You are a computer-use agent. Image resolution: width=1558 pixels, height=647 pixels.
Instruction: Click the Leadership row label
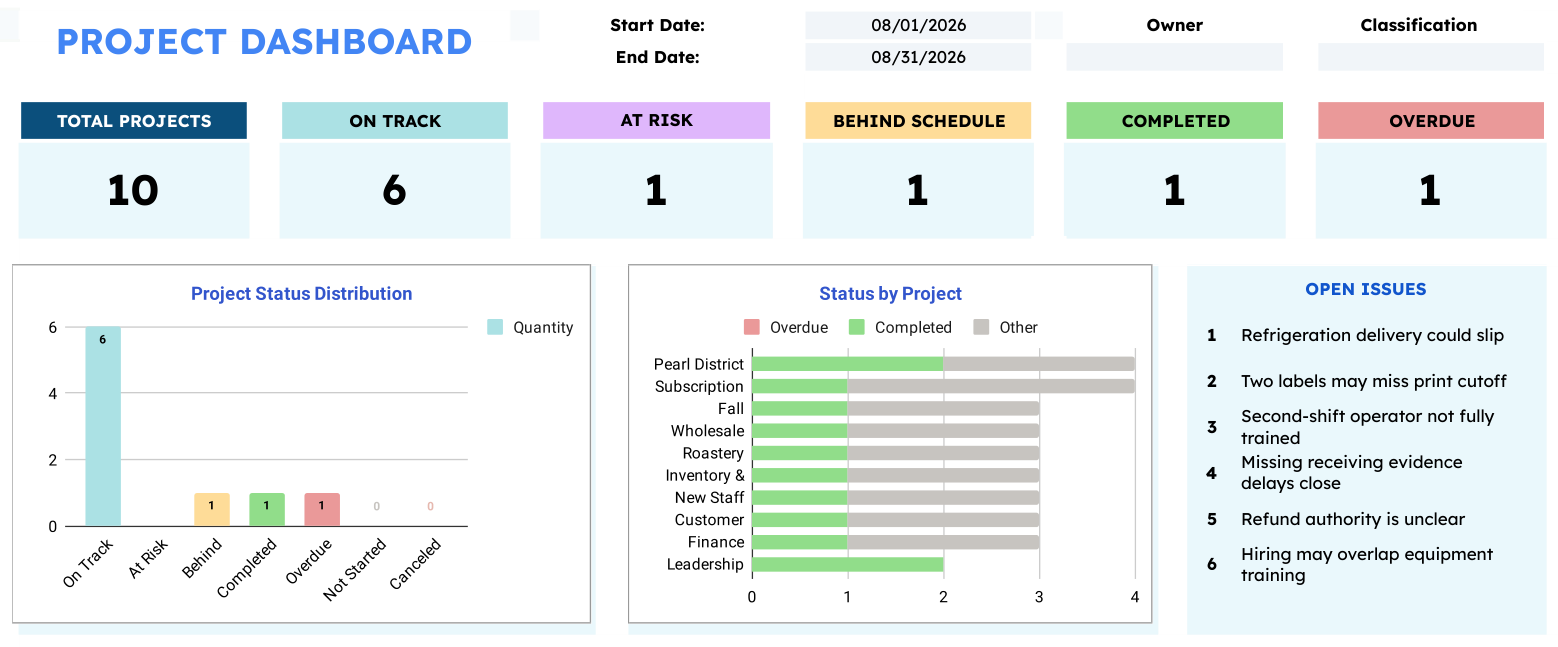[706, 564]
